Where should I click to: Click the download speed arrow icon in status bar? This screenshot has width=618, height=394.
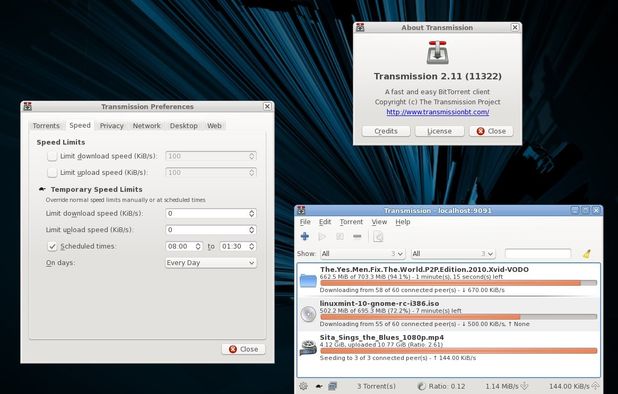click(525, 386)
